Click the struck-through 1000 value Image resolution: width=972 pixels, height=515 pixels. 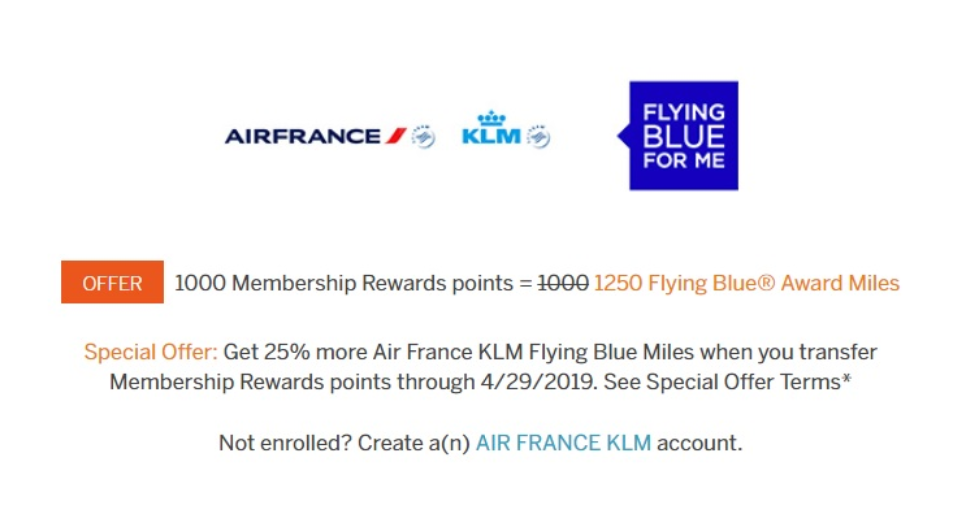[x=563, y=283]
